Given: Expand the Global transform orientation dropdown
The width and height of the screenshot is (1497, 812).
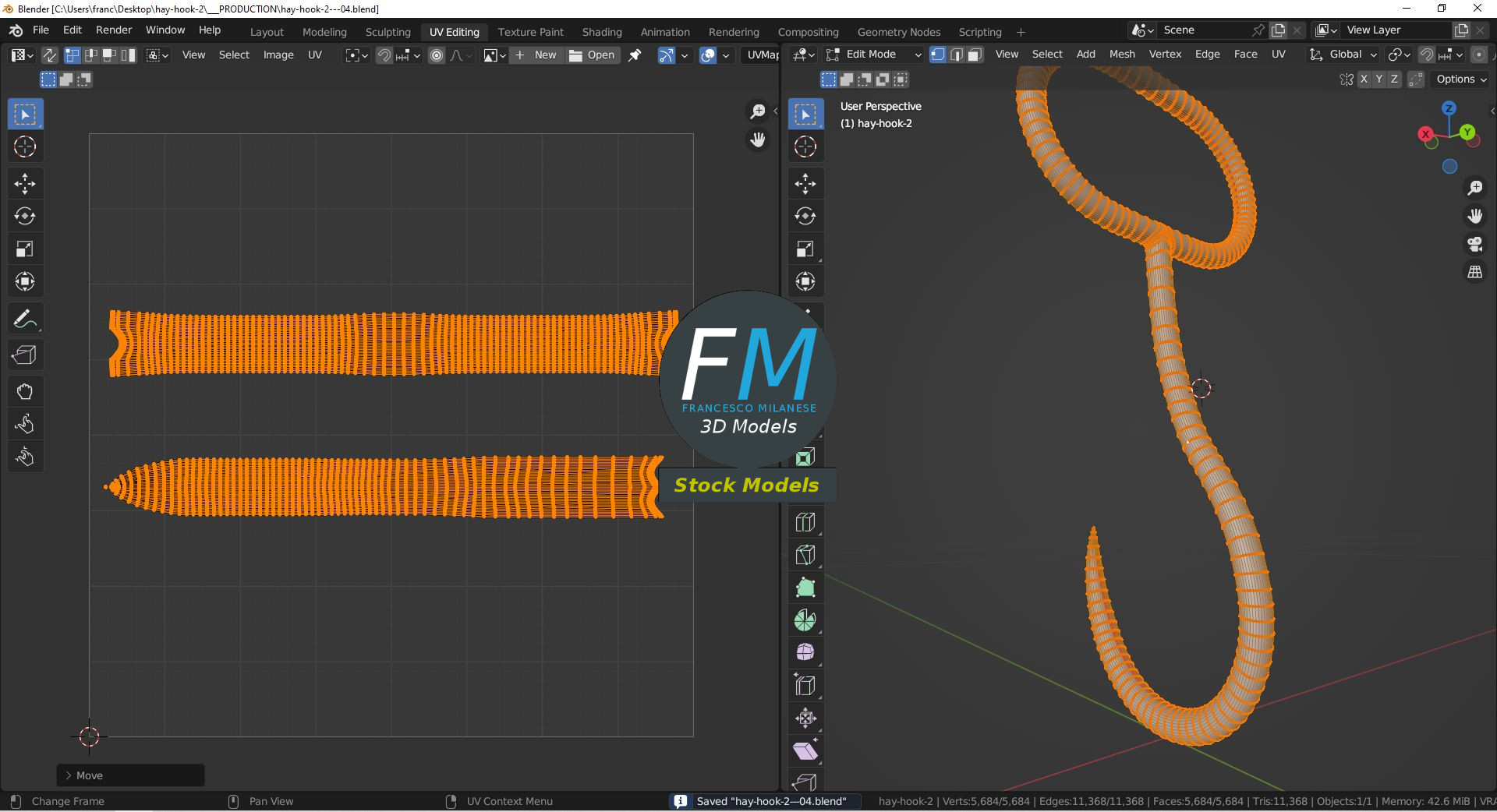Looking at the screenshot, I should click(1343, 55).
